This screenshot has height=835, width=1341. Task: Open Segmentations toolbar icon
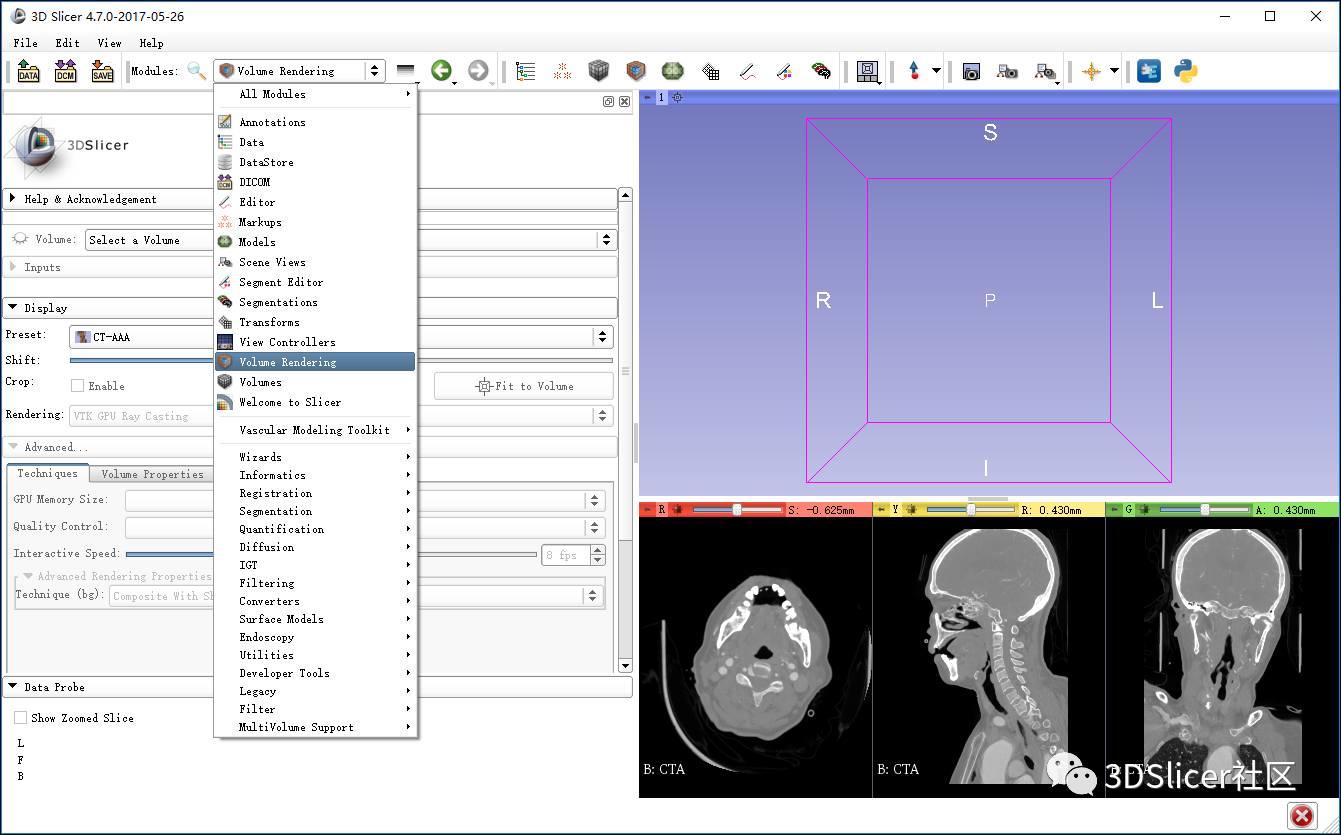pos(821,71)
